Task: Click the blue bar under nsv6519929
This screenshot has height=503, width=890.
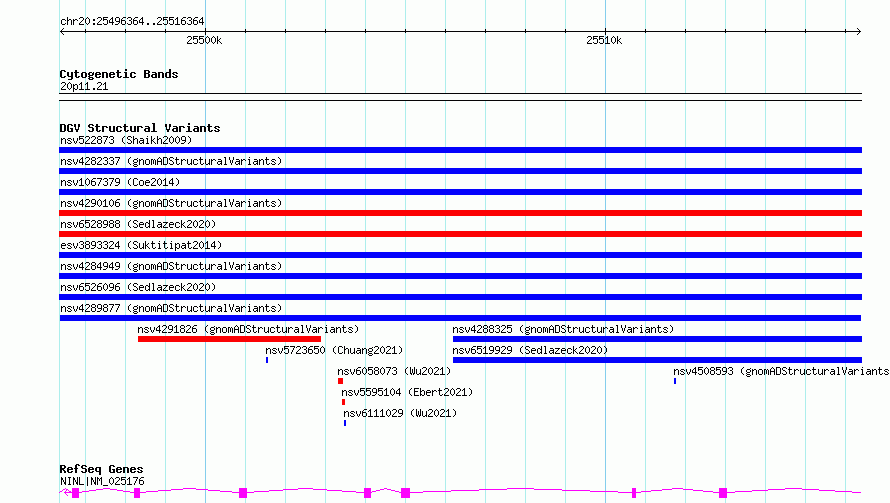Action: [657, 360]
